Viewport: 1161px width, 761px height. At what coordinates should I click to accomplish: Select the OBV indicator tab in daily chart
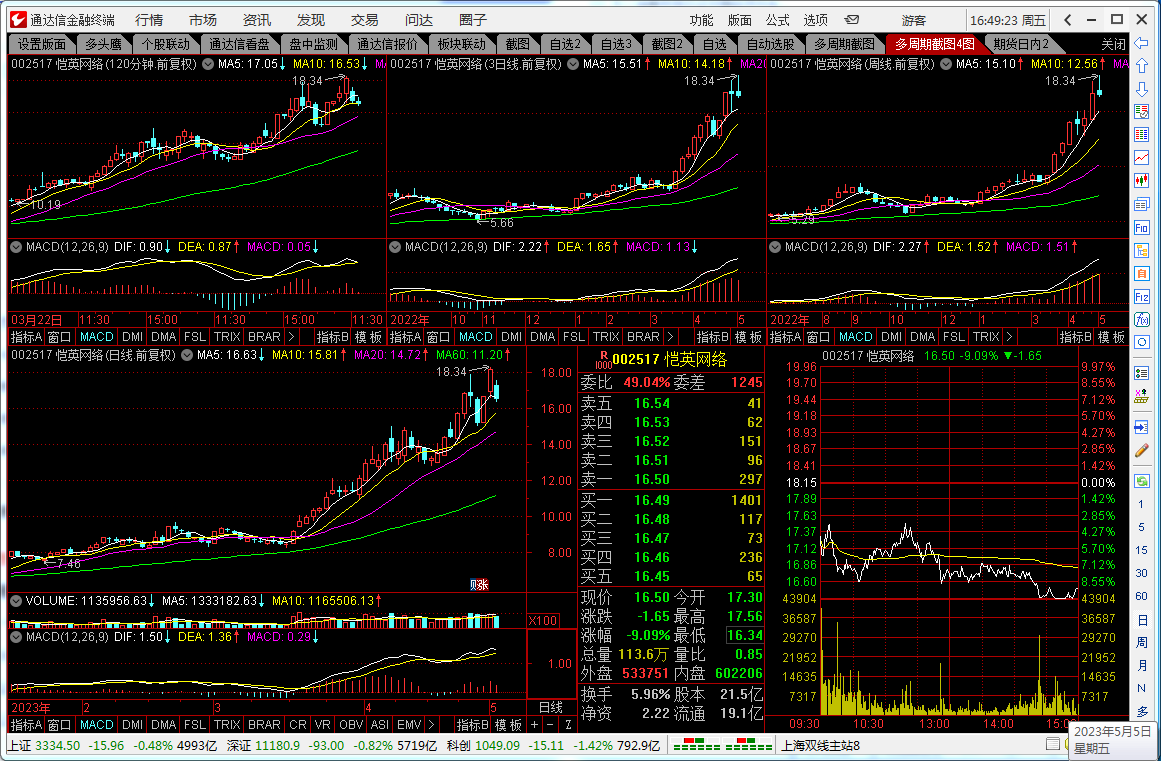(x=350, y=725)
